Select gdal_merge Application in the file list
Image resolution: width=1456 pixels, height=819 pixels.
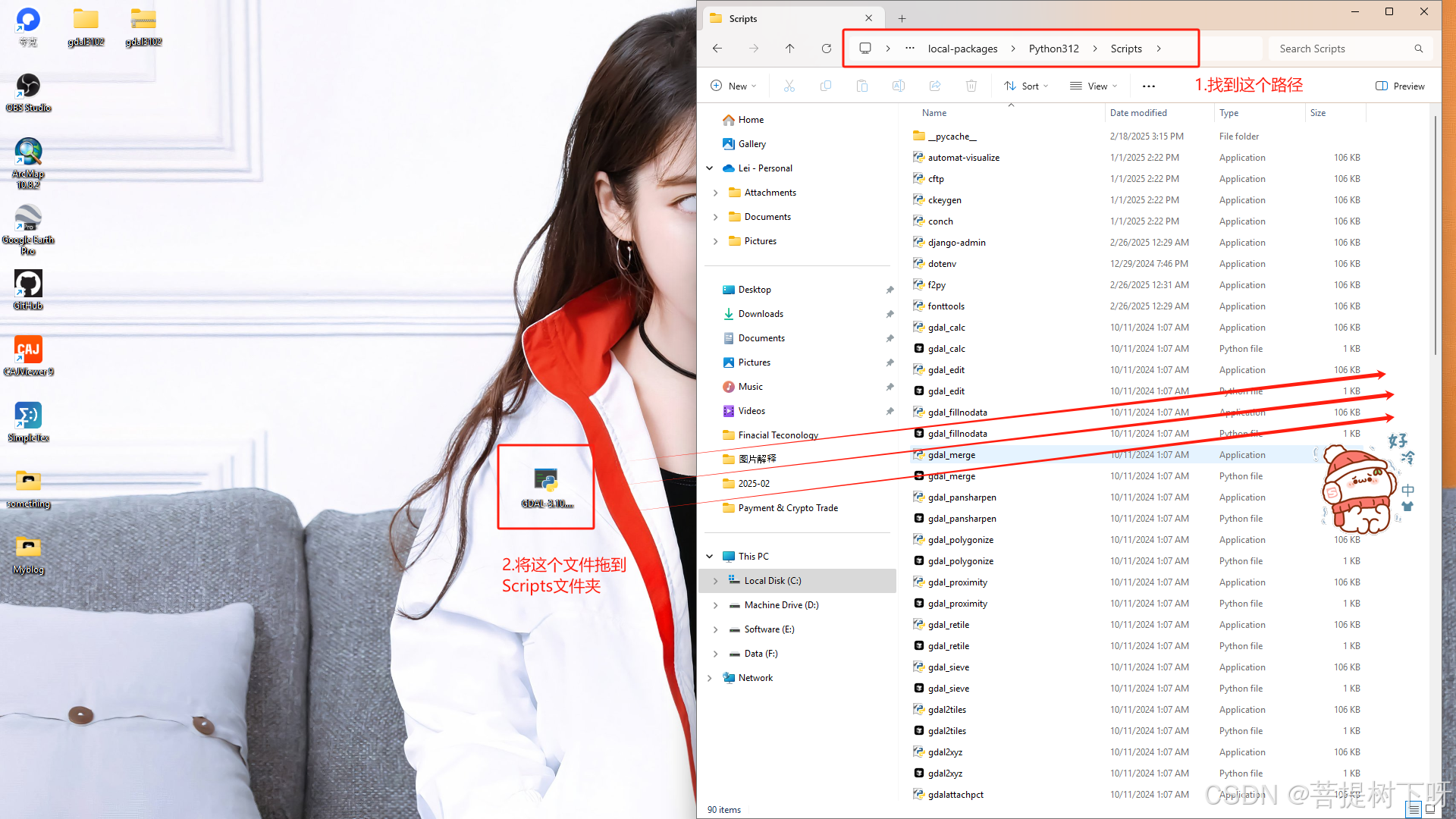click(x=952, y=454)
